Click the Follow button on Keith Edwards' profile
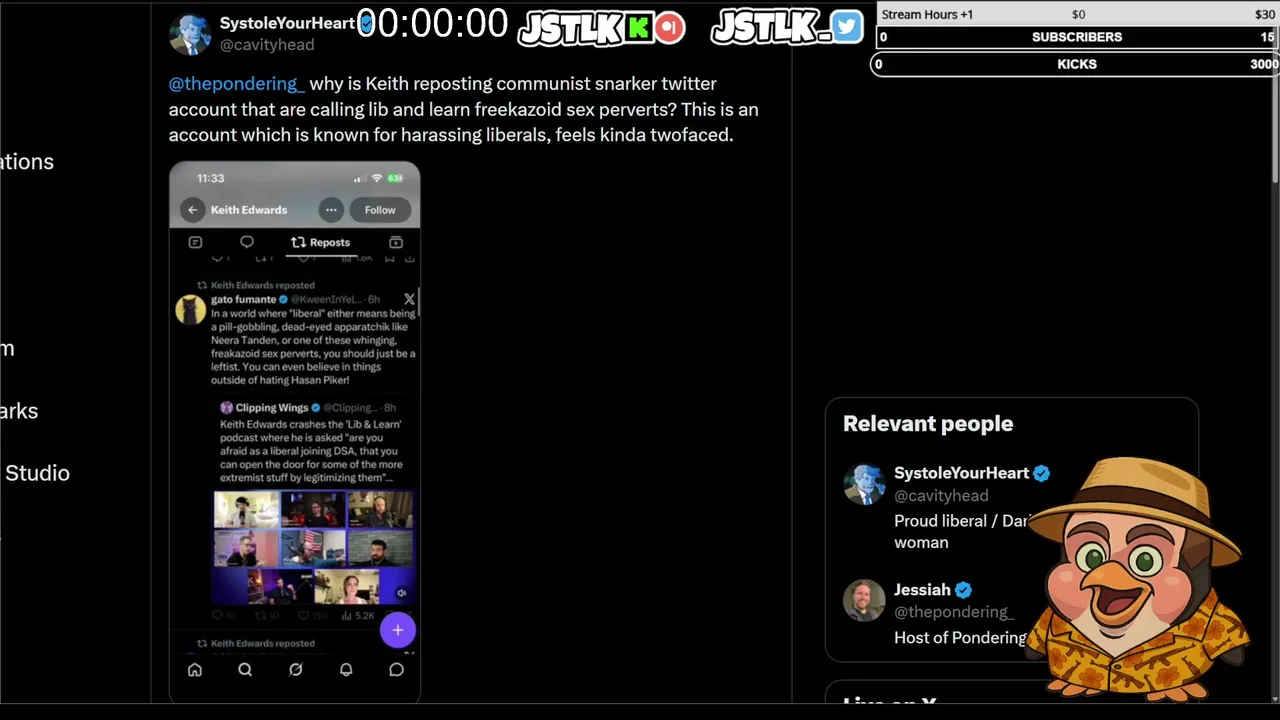 point(380,210)
